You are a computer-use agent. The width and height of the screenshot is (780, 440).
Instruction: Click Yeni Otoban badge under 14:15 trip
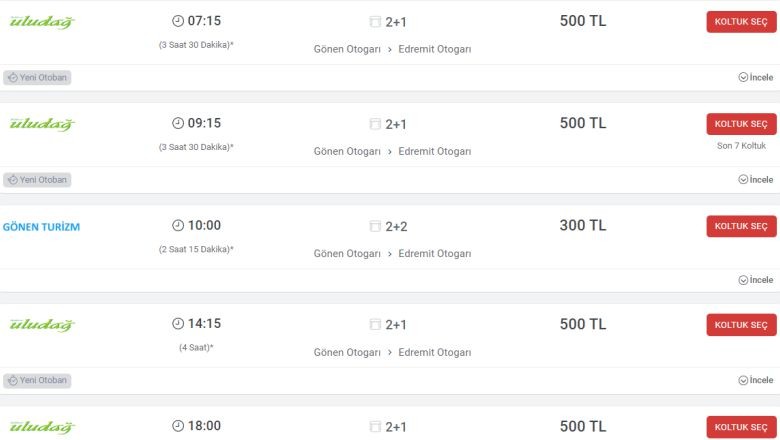(37, 380)
